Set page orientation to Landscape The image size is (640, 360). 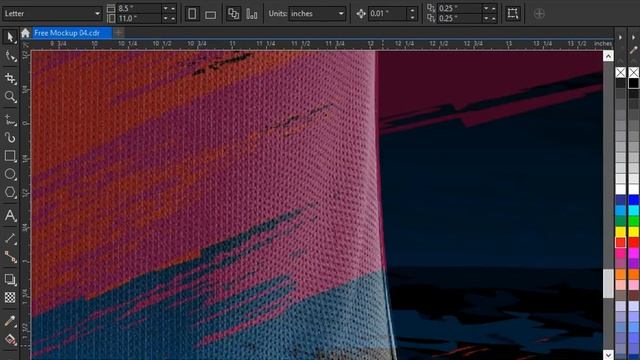[x=210, y=15]
